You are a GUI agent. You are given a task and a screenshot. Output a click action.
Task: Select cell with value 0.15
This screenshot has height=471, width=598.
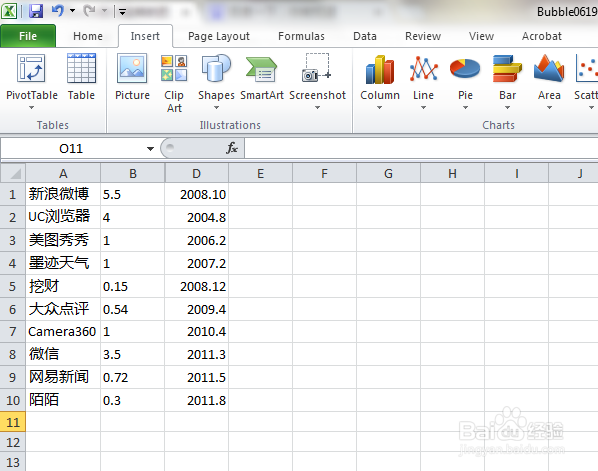133,286
